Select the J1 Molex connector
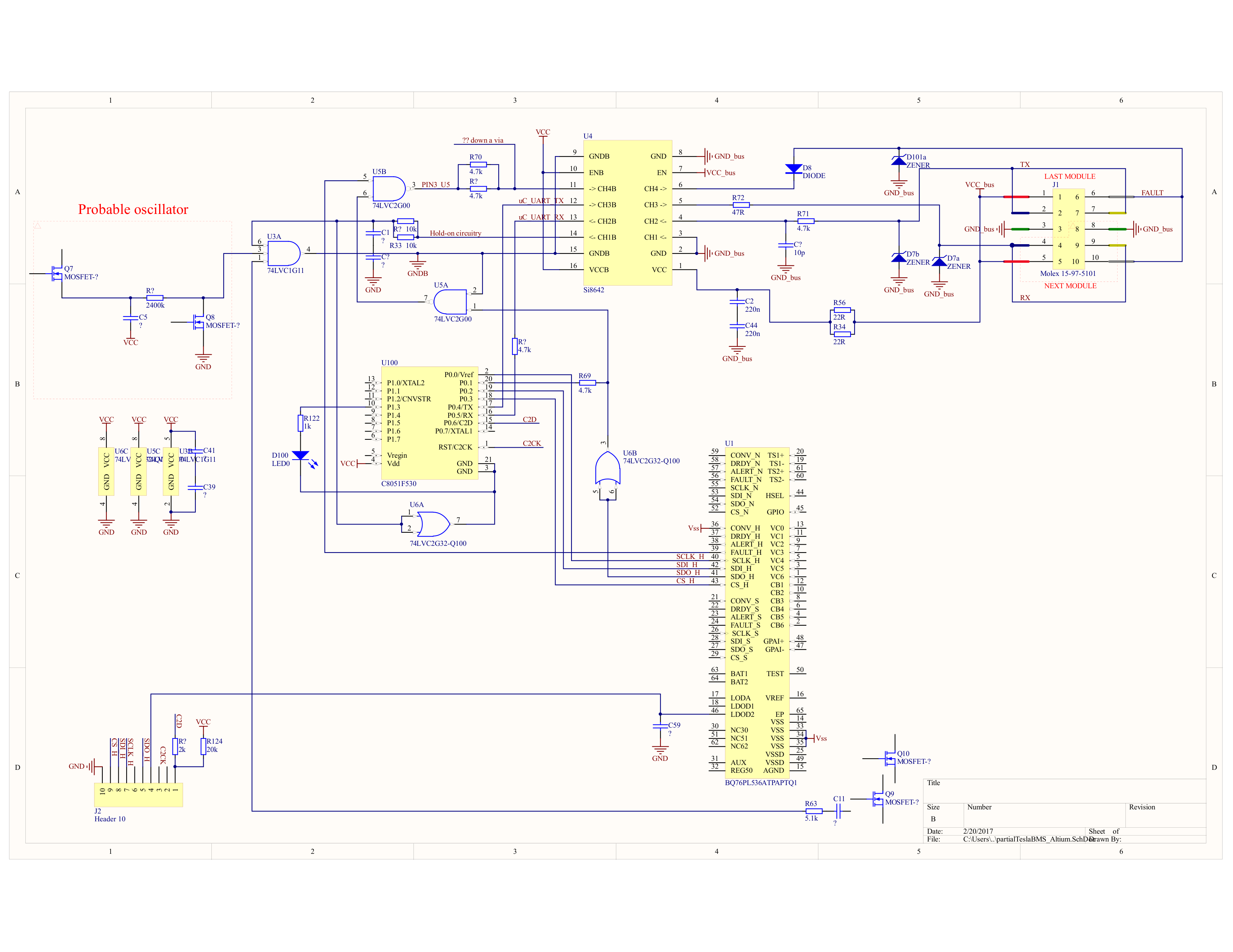This screenshot has height=952, width=1233. 1068,229
